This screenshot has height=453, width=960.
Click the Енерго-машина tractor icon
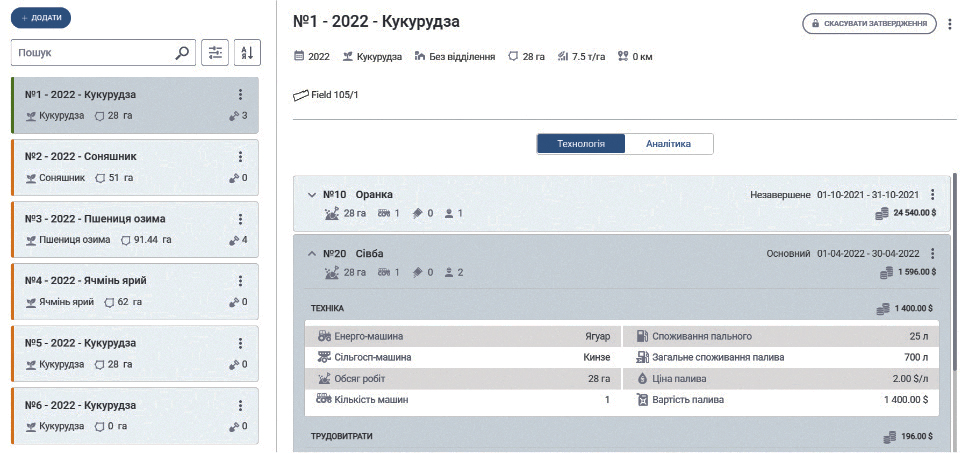tap(324, 336)
